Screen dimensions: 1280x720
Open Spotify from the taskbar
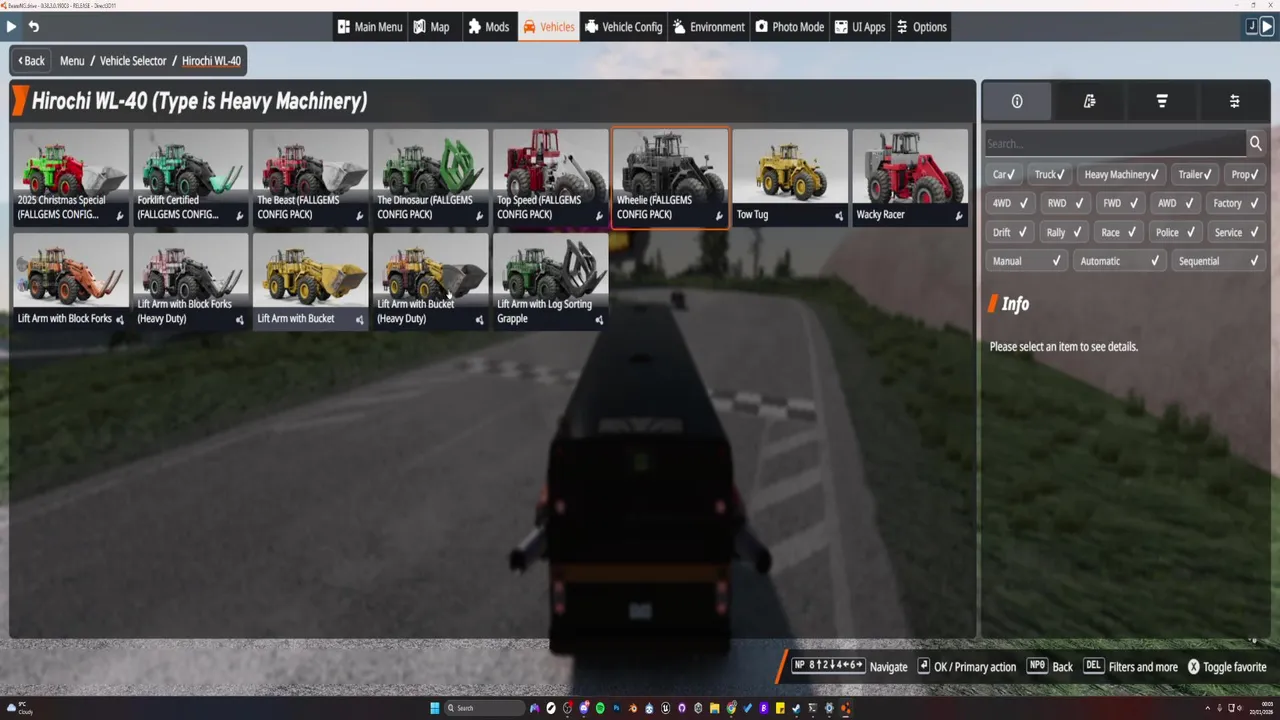tap(600, 708)
